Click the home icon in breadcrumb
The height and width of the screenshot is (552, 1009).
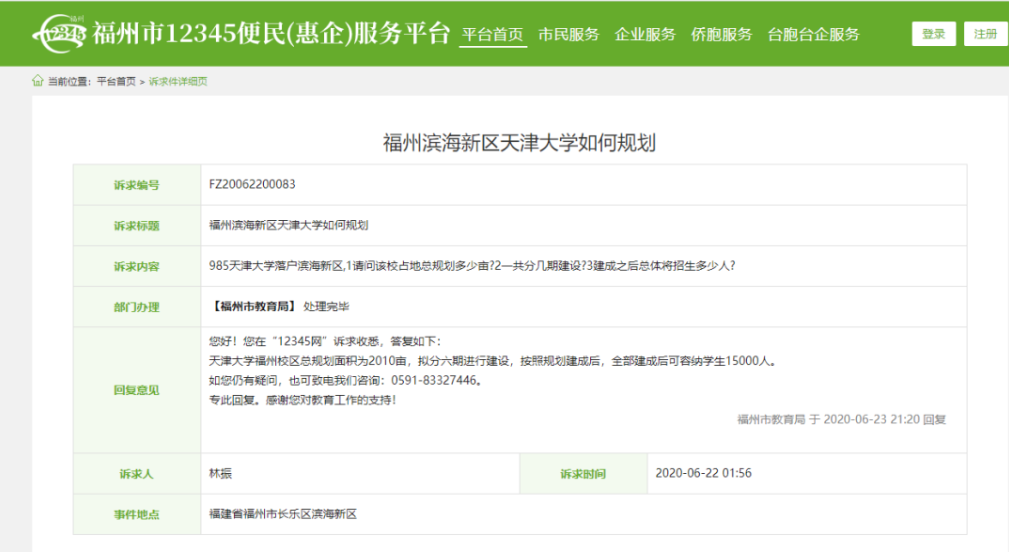pyautogui.click(x=38, y=81)
